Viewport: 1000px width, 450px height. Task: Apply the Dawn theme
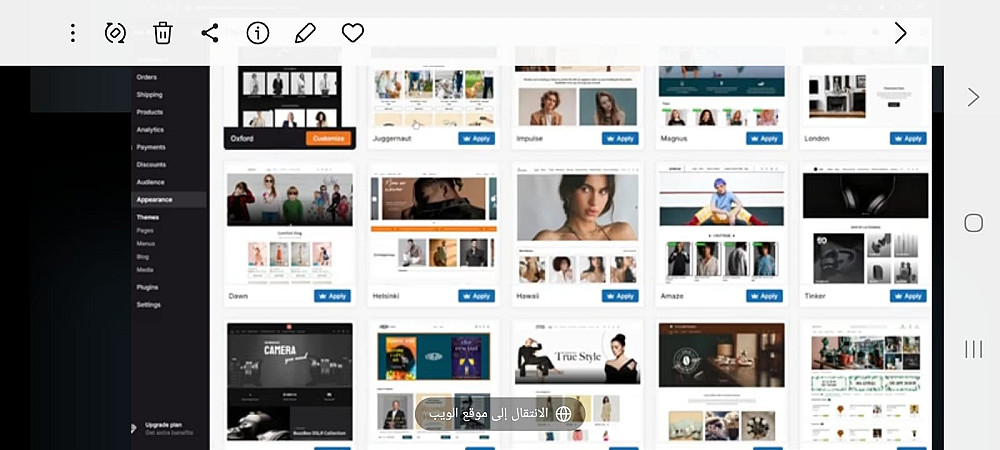pos(332,296)
